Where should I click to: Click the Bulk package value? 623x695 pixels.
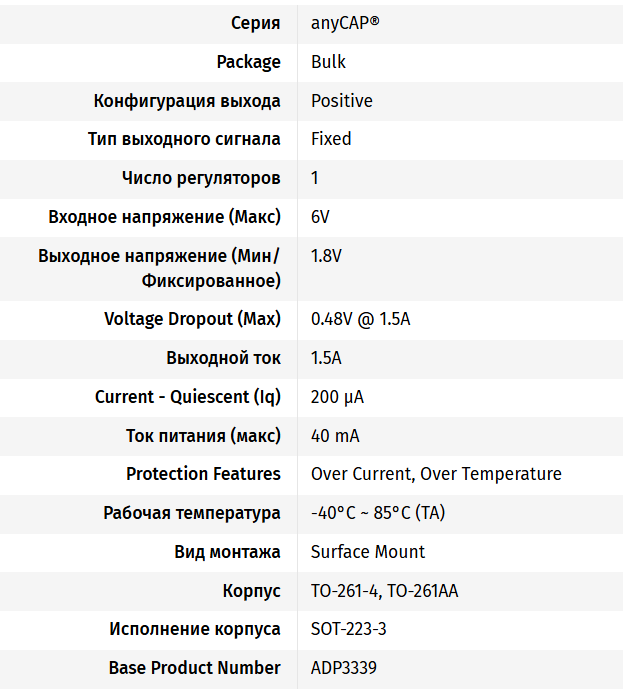click(x=328, y=62)
